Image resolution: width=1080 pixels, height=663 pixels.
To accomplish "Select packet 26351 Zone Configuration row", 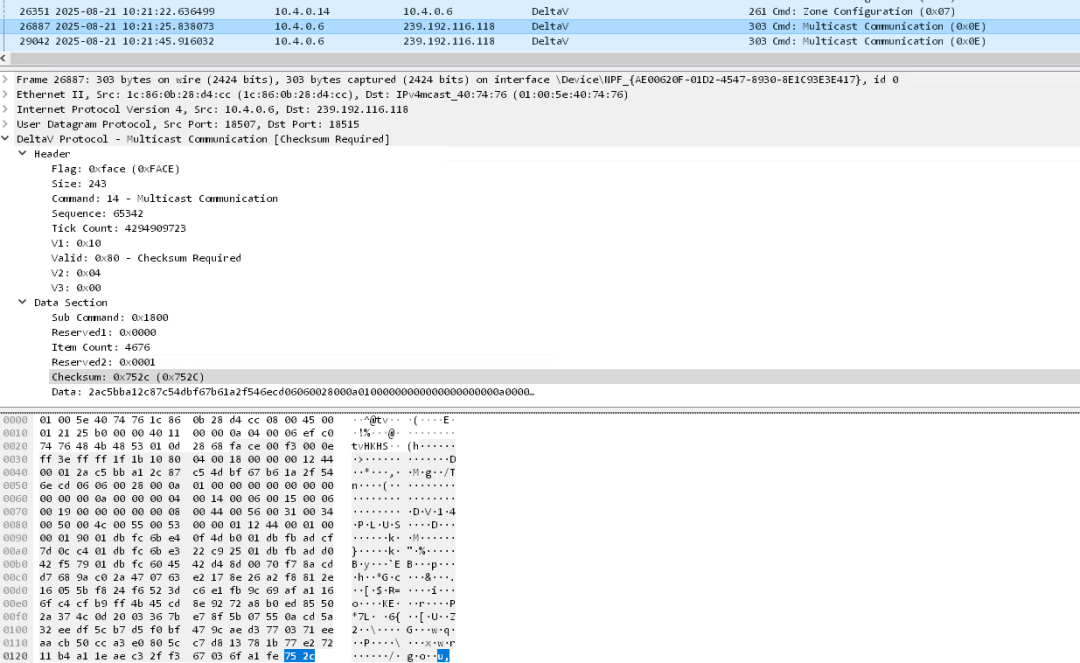I will point(500,11).
